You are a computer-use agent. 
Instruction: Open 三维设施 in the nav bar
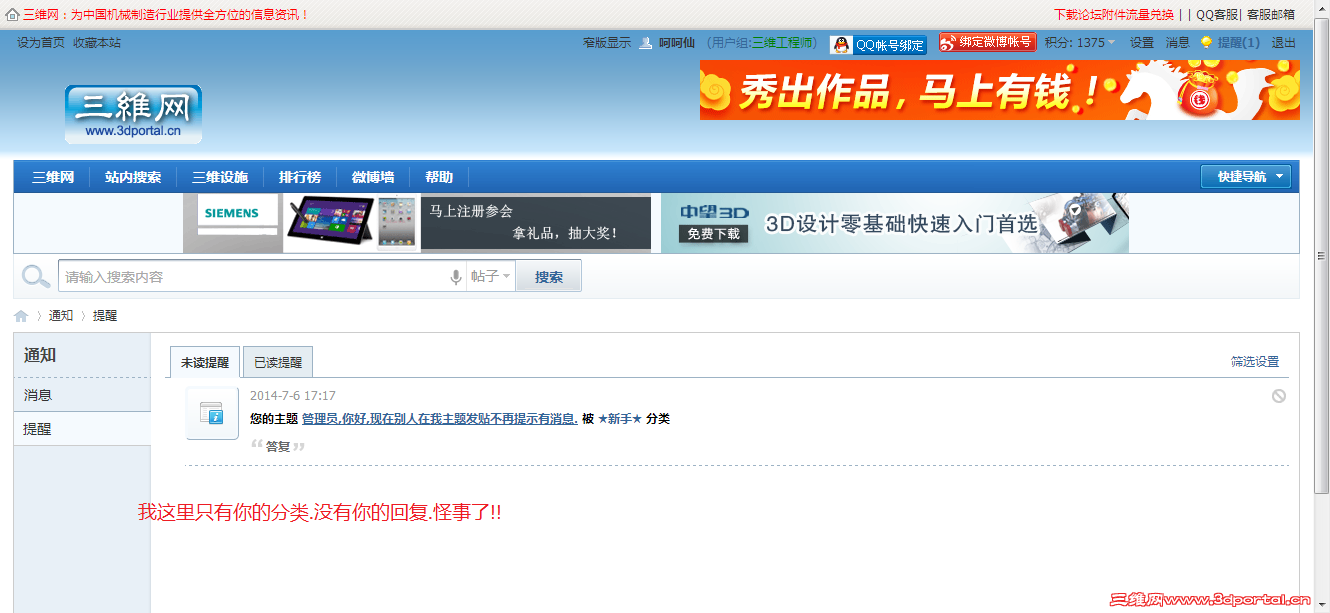click(220, 177)
